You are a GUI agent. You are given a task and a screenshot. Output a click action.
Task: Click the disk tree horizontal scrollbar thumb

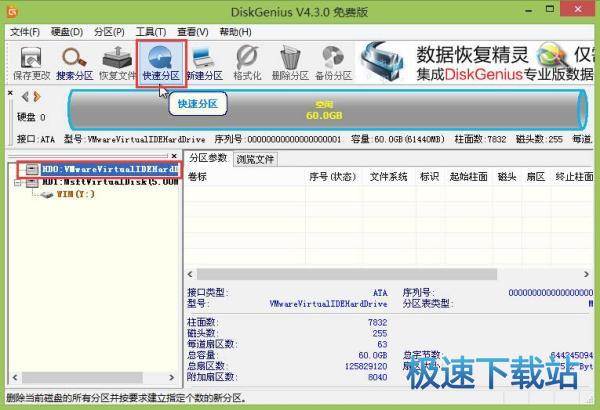[x=82, y=377]
